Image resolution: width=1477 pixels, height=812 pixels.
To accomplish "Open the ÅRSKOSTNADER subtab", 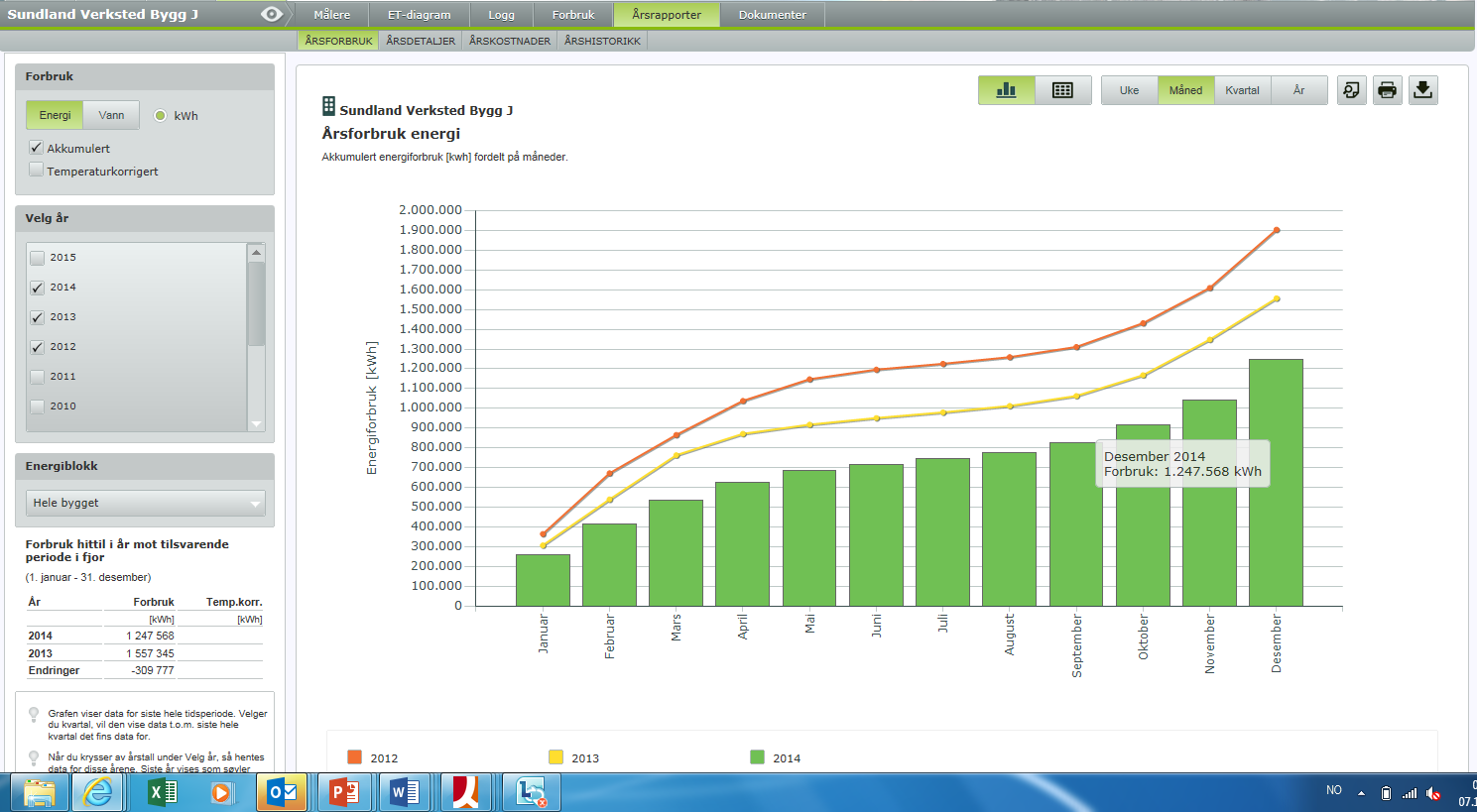I will click(510, 41).
